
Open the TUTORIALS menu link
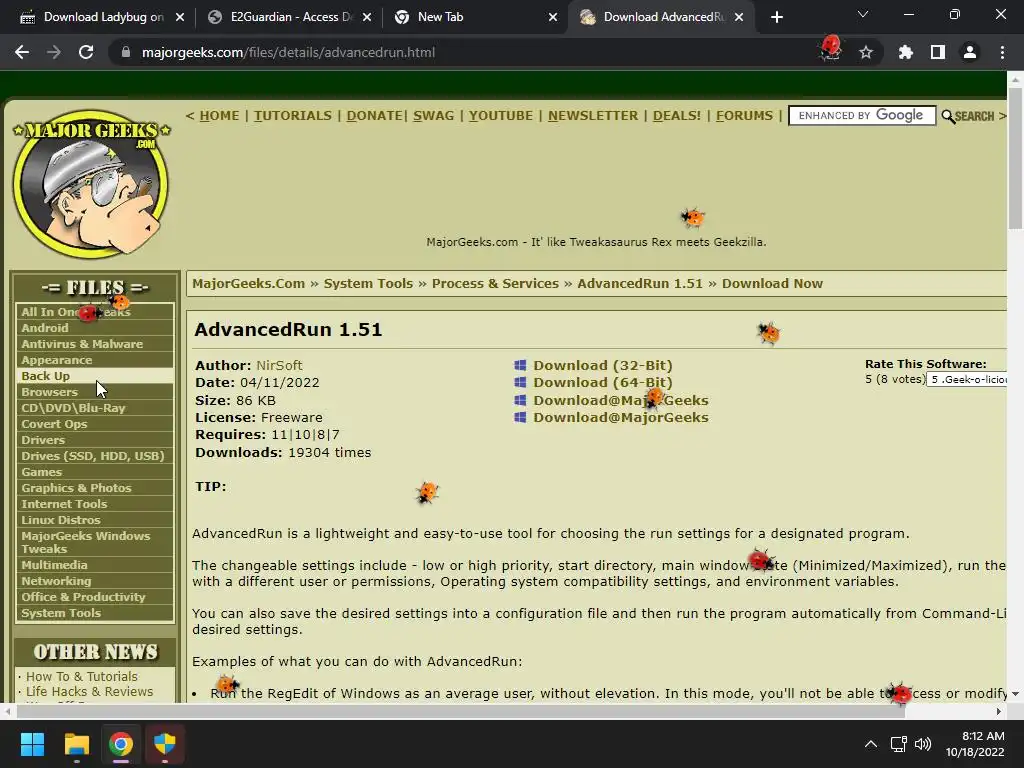(x=293, y=116)
